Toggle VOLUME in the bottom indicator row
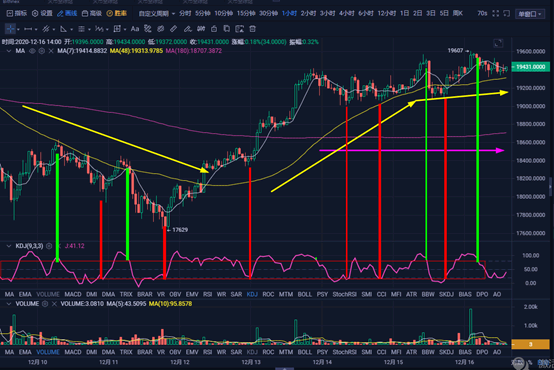Viewport: 554px width, 370px height. click(48, 352)
